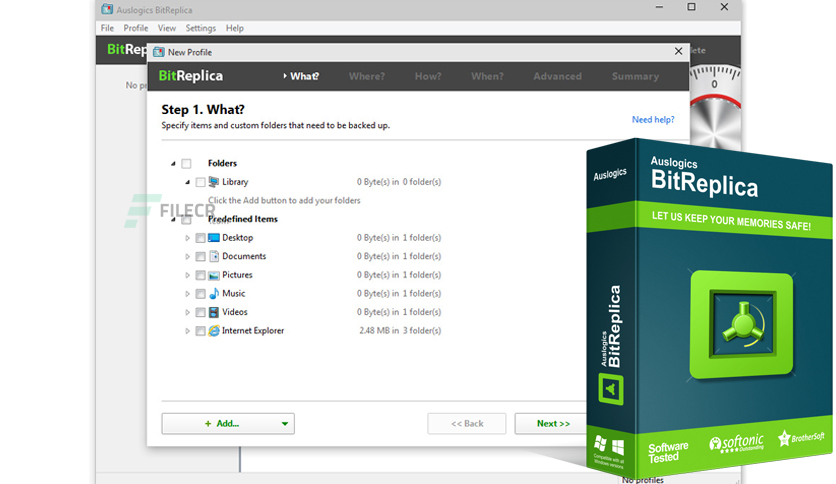Viewport: 836px width, 484px height.
Task: Check the Videos checkbox
Action: click(x=200, y=312)
